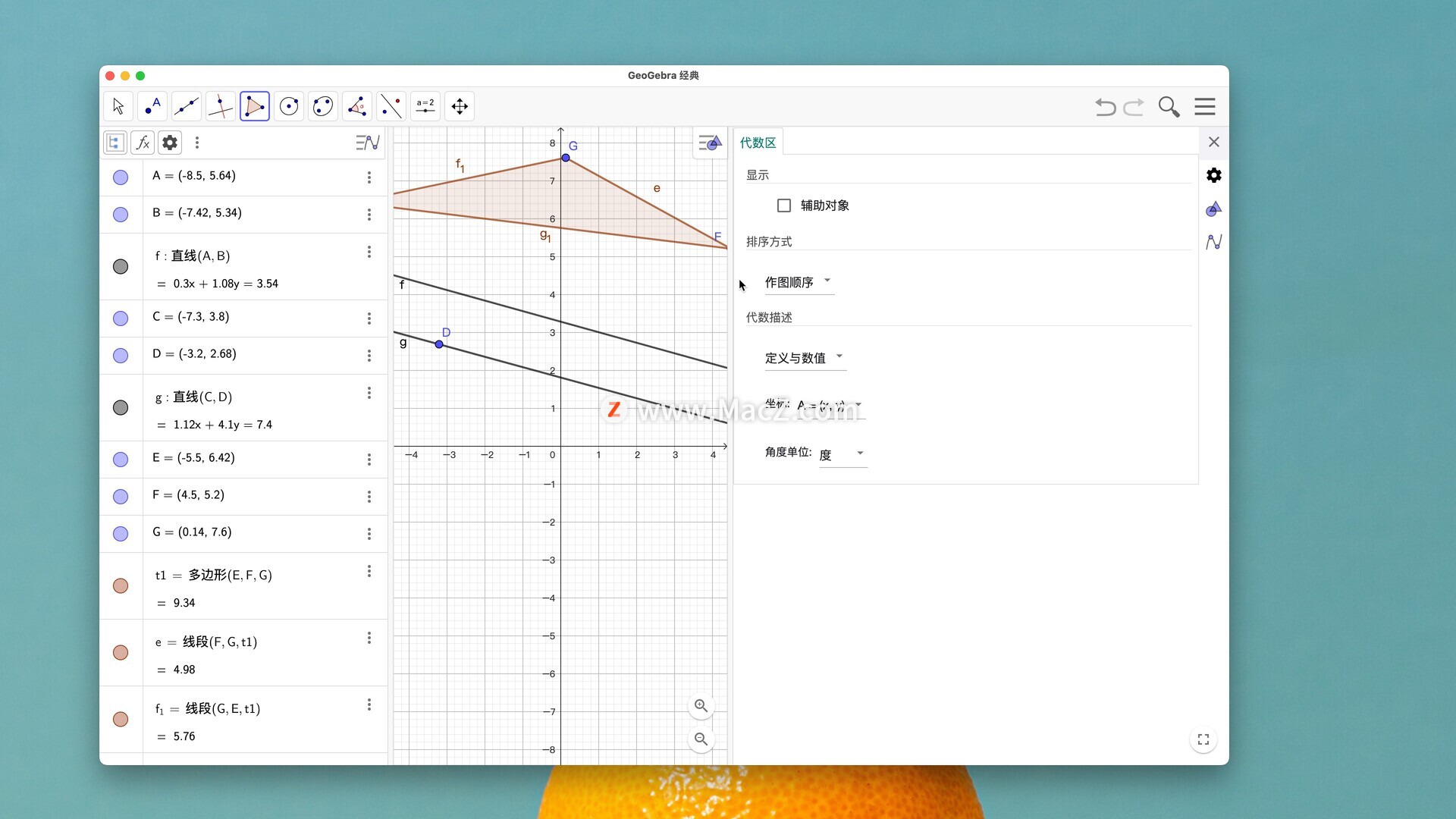Open global settings gear in properties sidebar
The height and width of the screenshot is (819, 1456).
coord(1214,175)
